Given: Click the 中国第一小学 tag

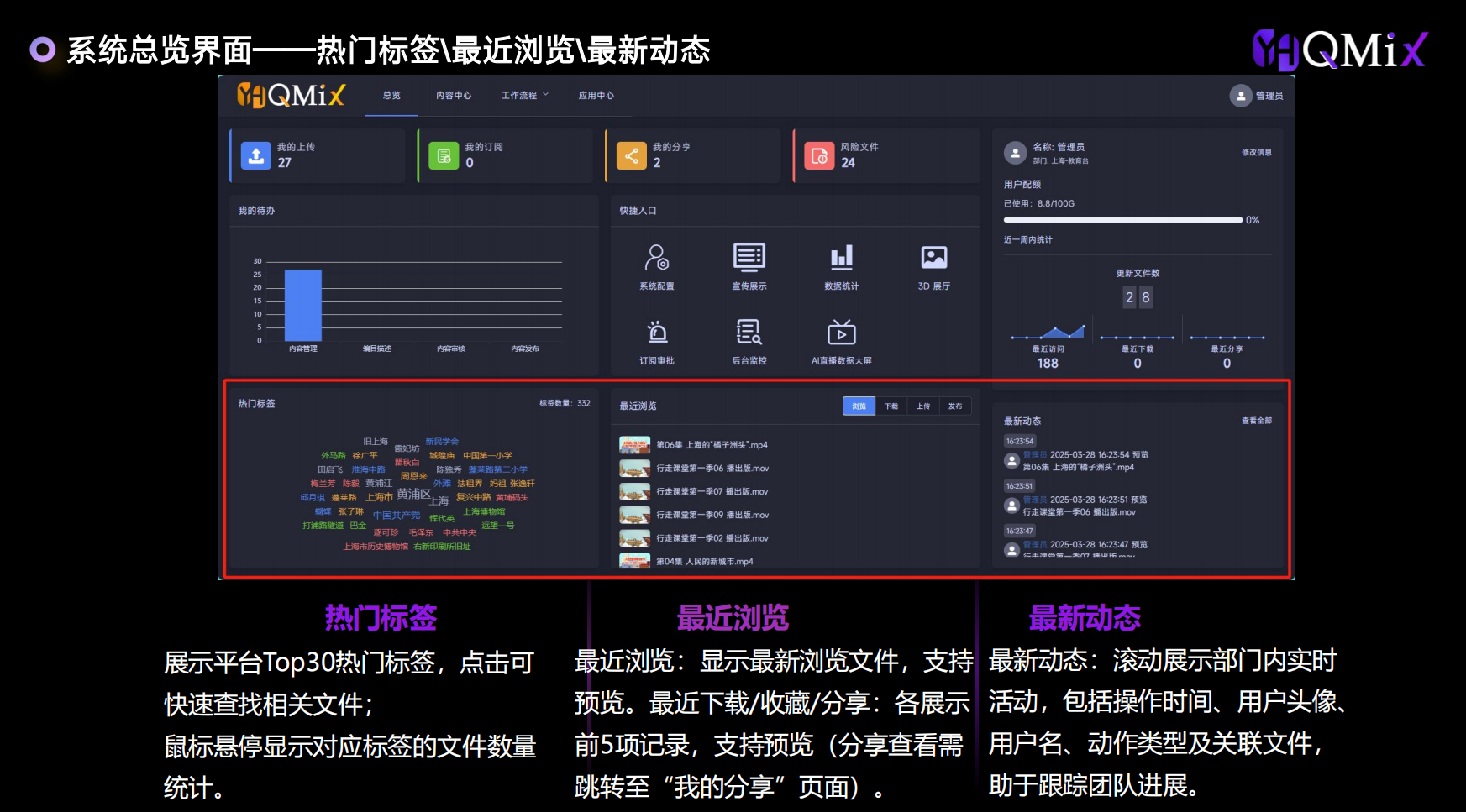Looking at the screenshot, I should pyautogui.click(x=487, y=456).
